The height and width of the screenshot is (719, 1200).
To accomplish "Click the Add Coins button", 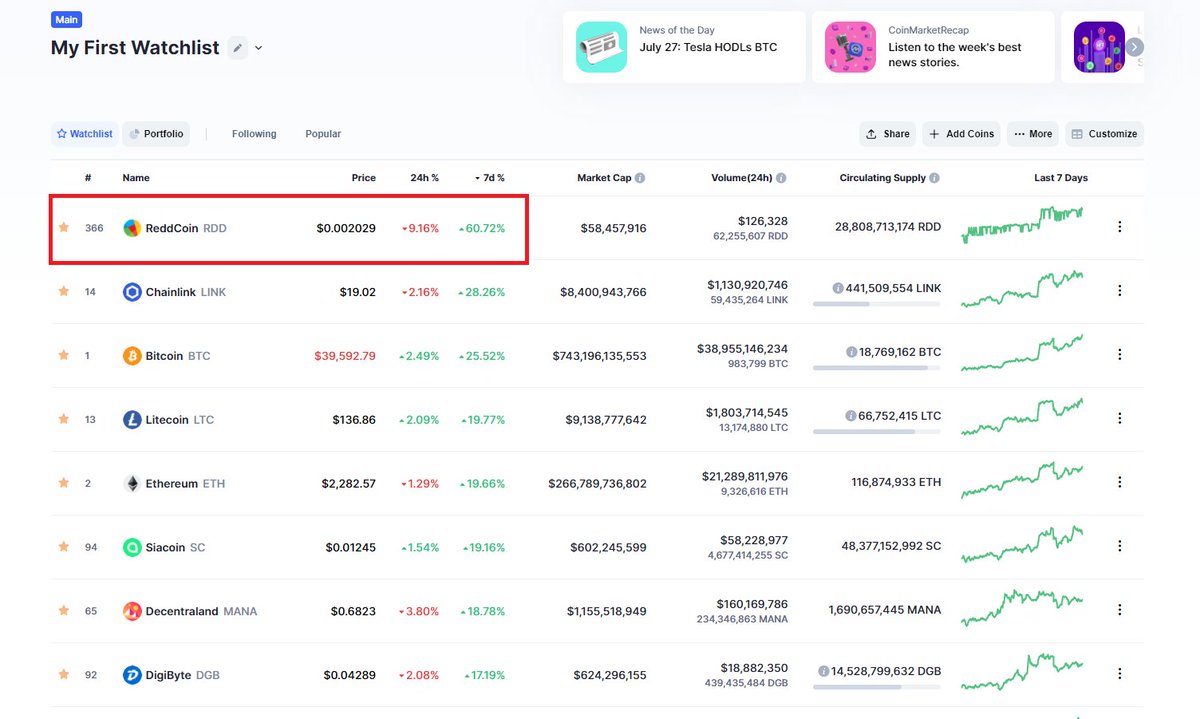I will tap(960, 133).
